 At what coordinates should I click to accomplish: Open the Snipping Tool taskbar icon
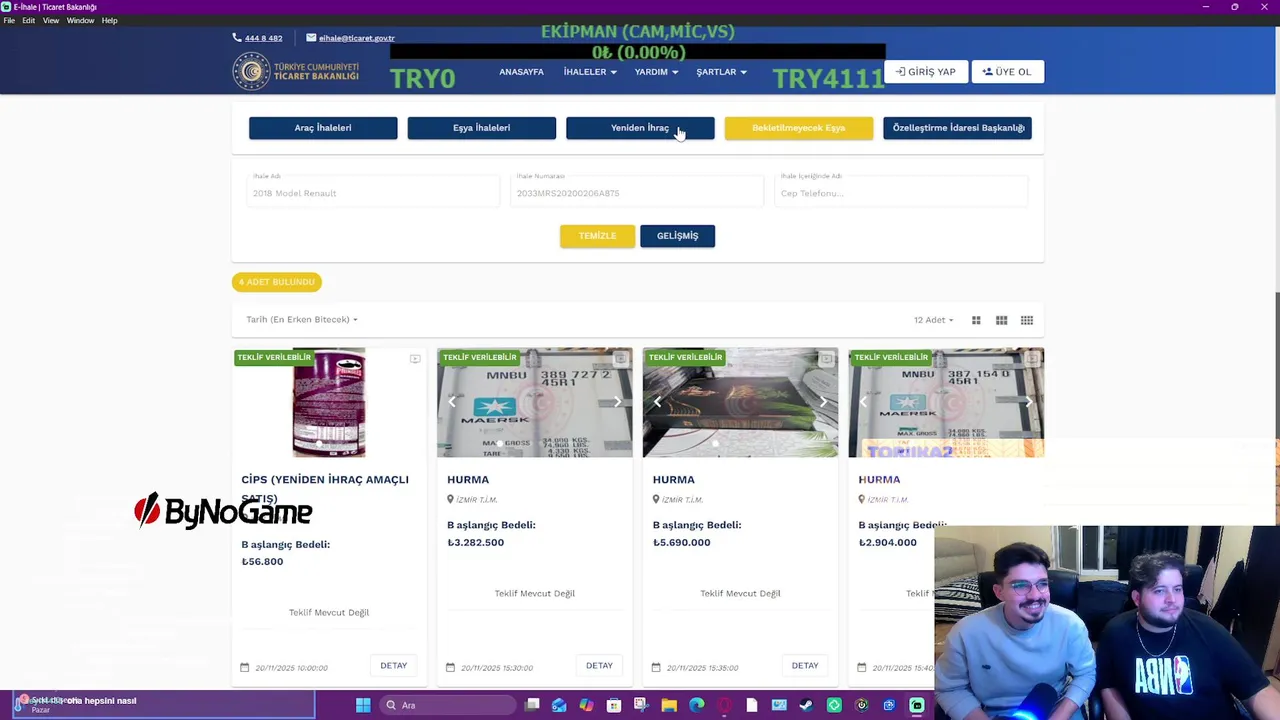coord(641,705)
